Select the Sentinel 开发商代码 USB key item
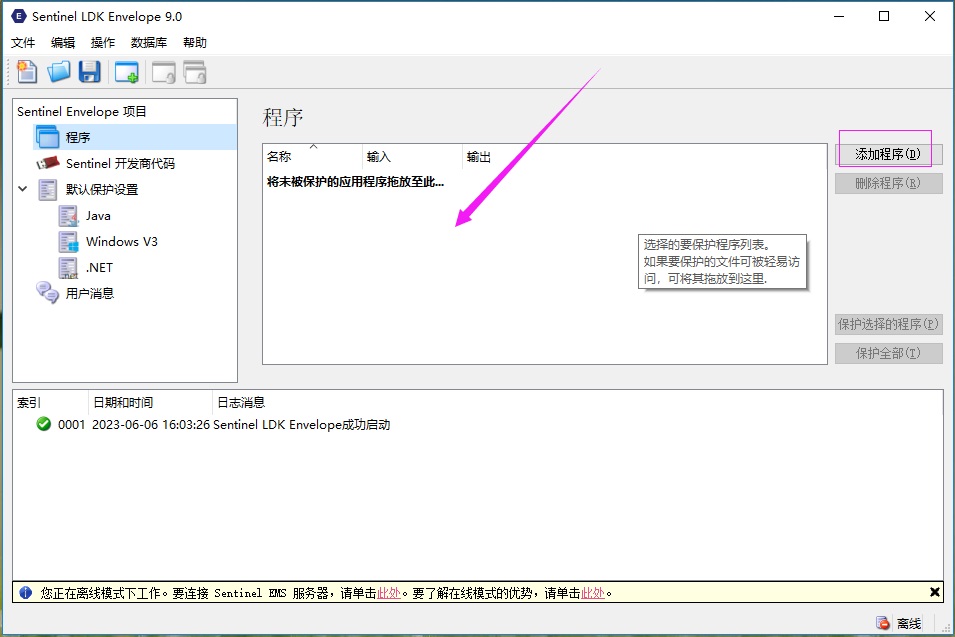 120,163
